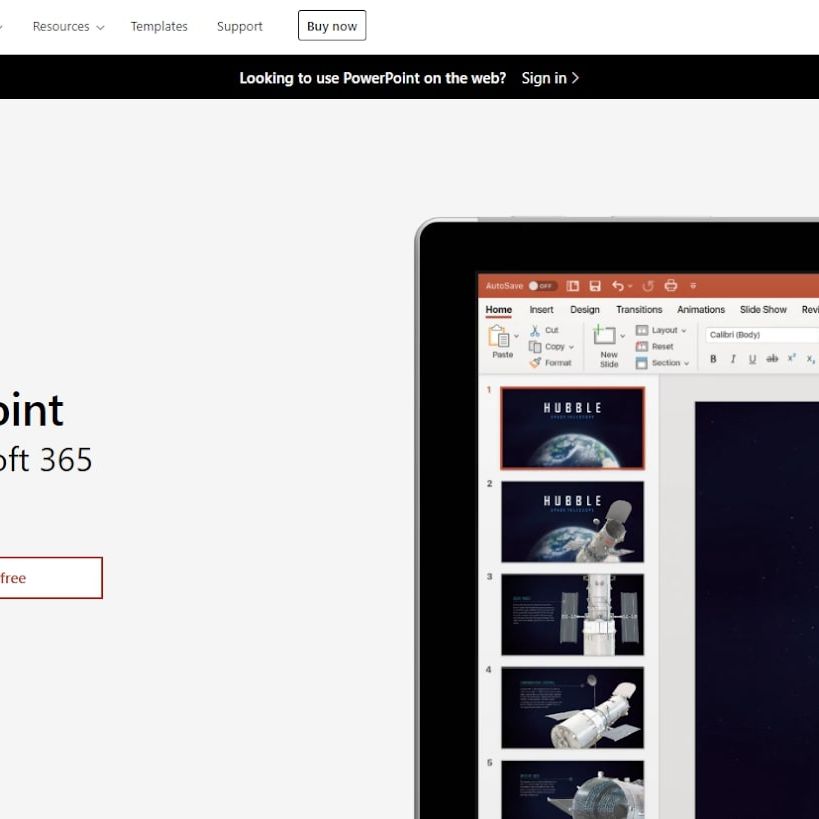Screen dimensions: 819x819
Task: Toggle Italic formatting
Action: (733, 359)
